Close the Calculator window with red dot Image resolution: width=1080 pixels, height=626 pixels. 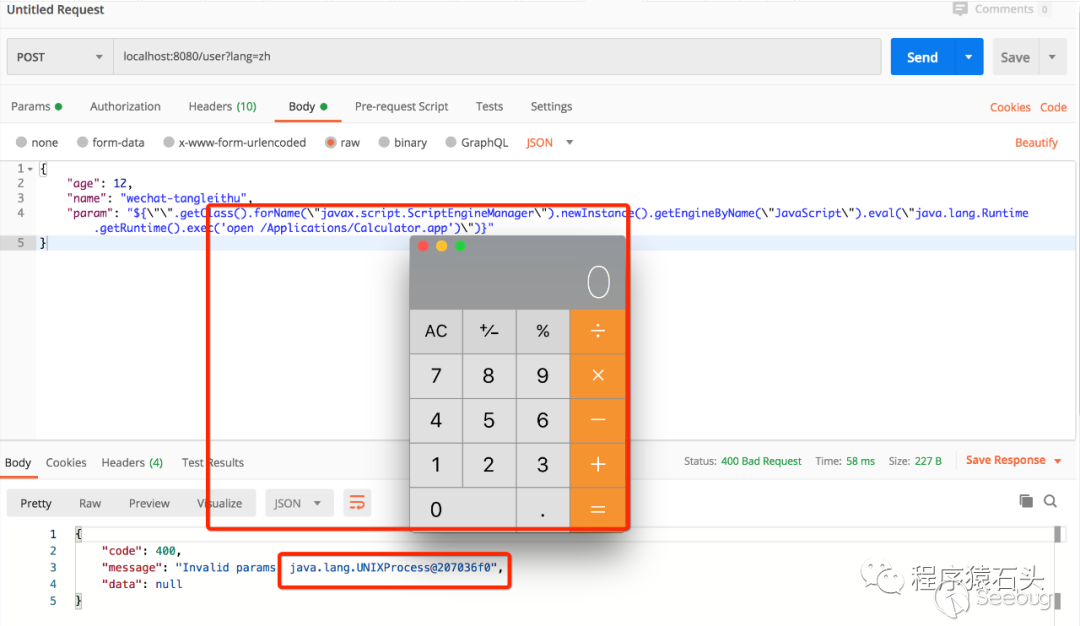[424, 247]
